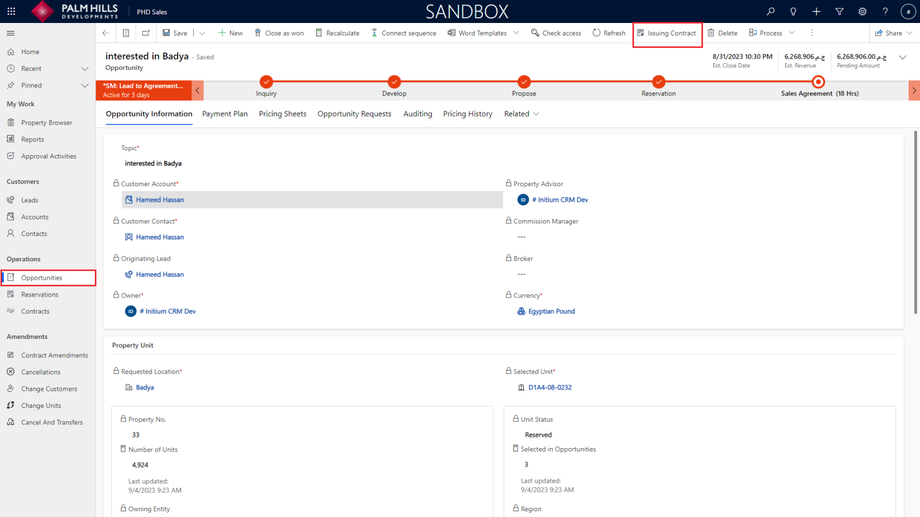This screenshot has width=920, height=517.
Task: Open Reports in sidebar
Action: click(x=32, y=139)
